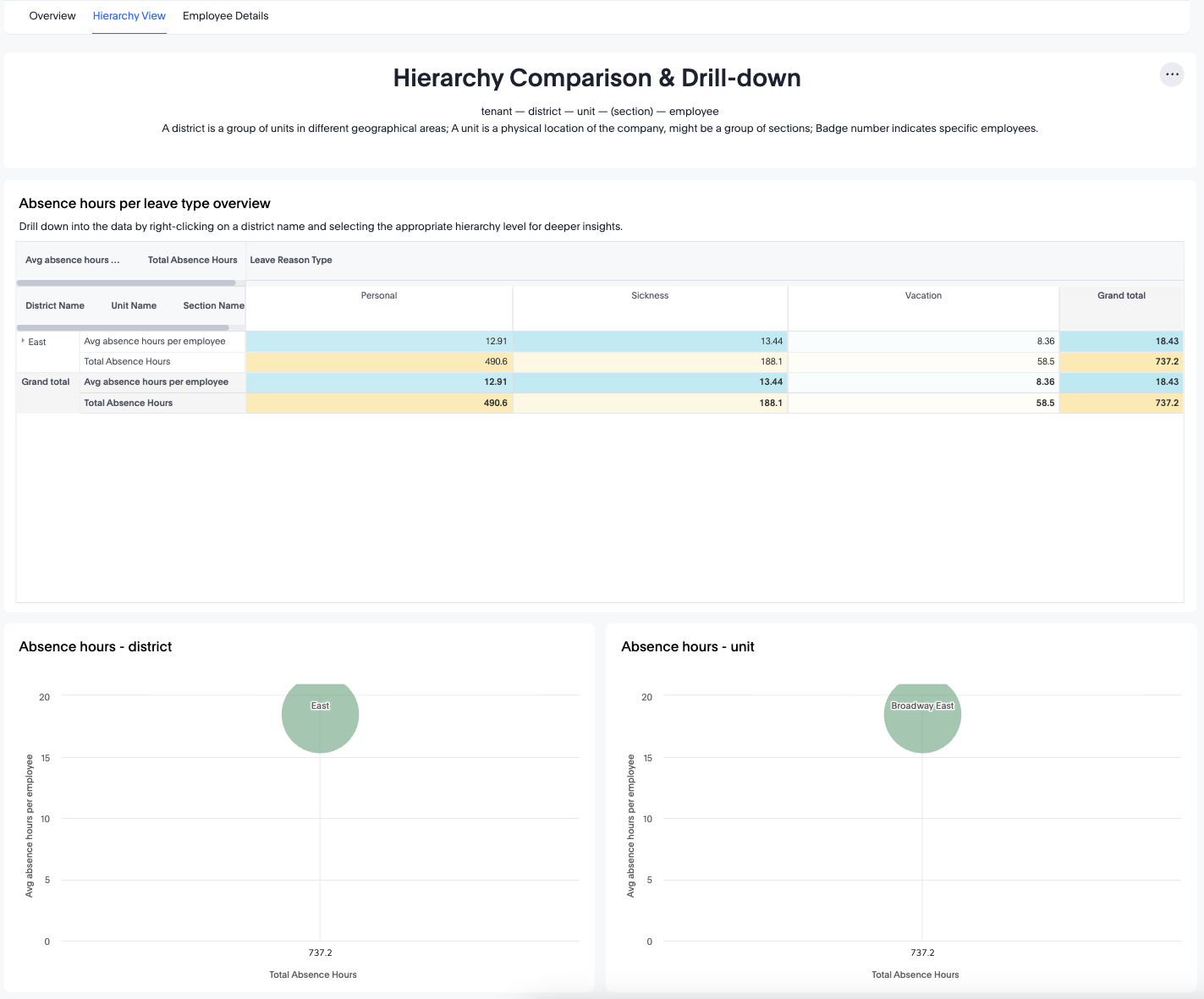The width and height of the screenshot is (1204, 999).
Task: Click the East bubble in district chart
Action: 320,717
